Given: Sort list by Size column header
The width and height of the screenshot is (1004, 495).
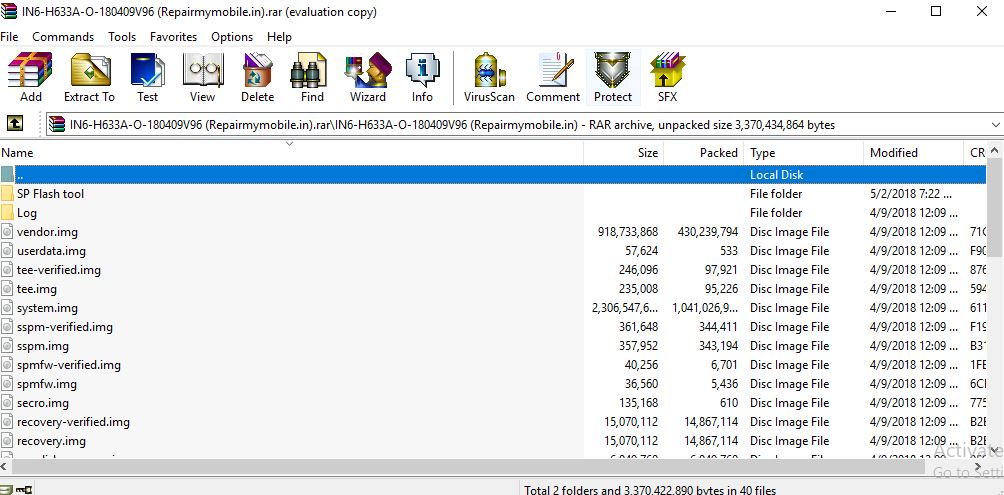Looking at the screenshot, I should tap(623, 153).
